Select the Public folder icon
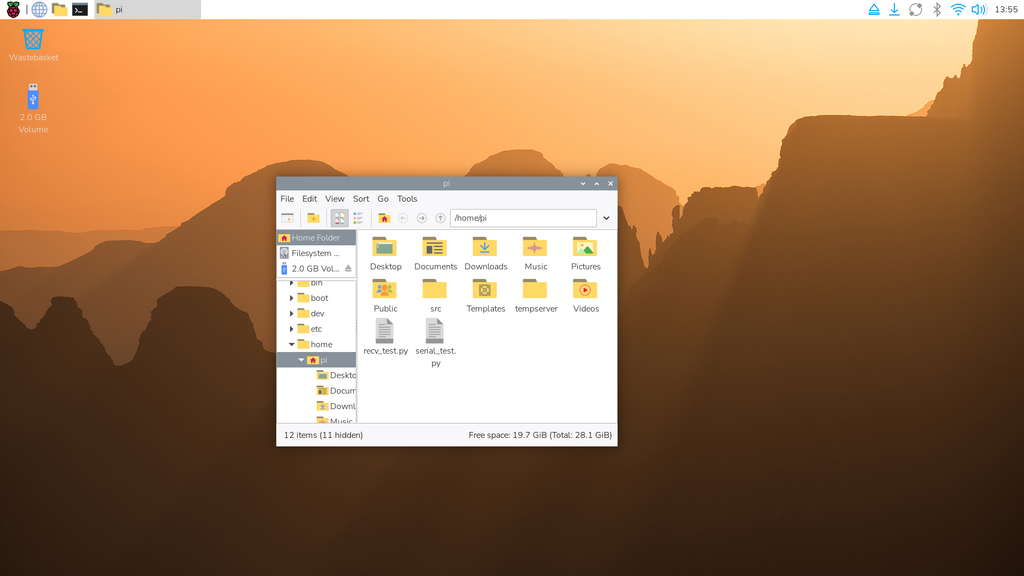Image resolution: width=1024 pixels, height=576 pixels. pyautogui.click(x=385, y=296)
